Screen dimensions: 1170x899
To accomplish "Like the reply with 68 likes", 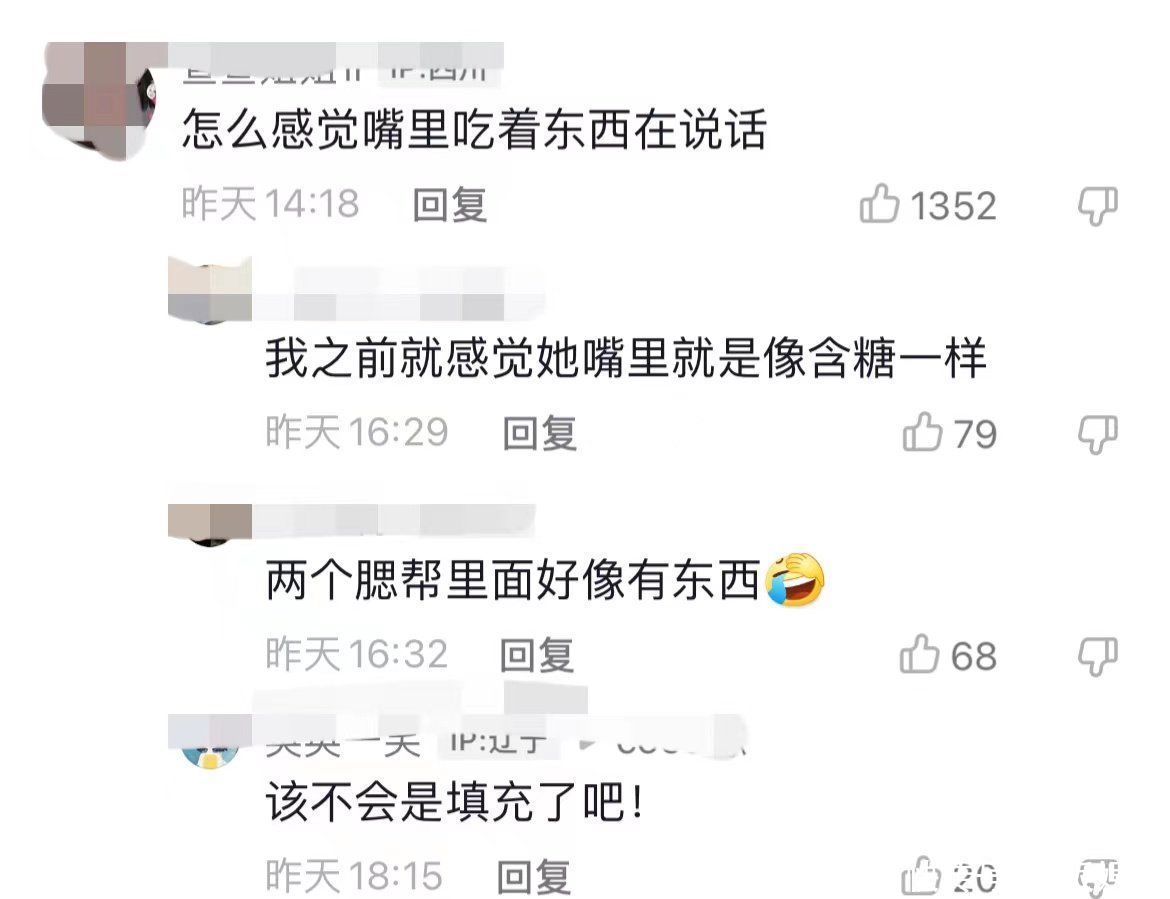I will pyautogui.click(x=919, y=654).
